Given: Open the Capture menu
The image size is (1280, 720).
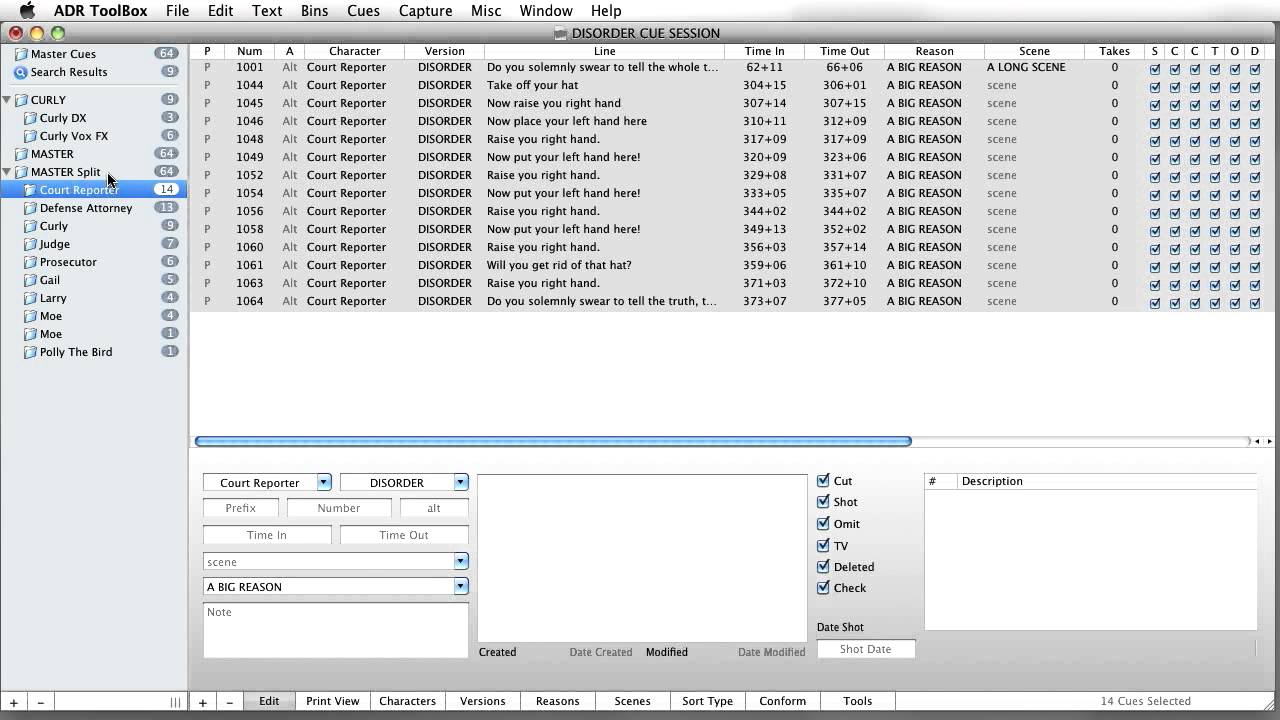Looking at the screenshot, I should pos(425,11).
